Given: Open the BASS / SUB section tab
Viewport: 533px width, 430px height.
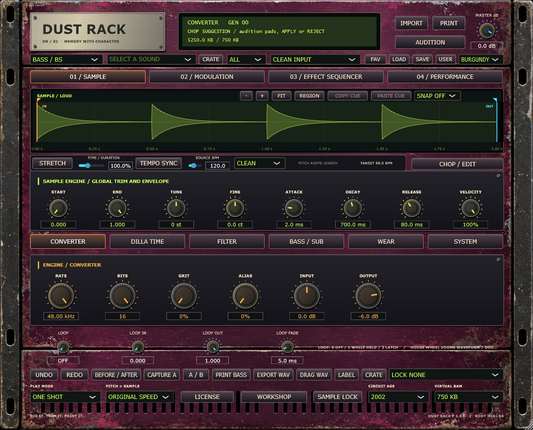Looking at the screenshot, I should pyautogui.click(x=306, y=242).
